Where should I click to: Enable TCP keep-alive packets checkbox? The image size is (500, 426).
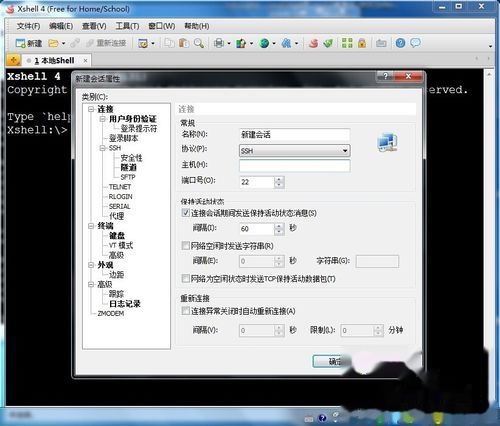(x=186, y=278)
